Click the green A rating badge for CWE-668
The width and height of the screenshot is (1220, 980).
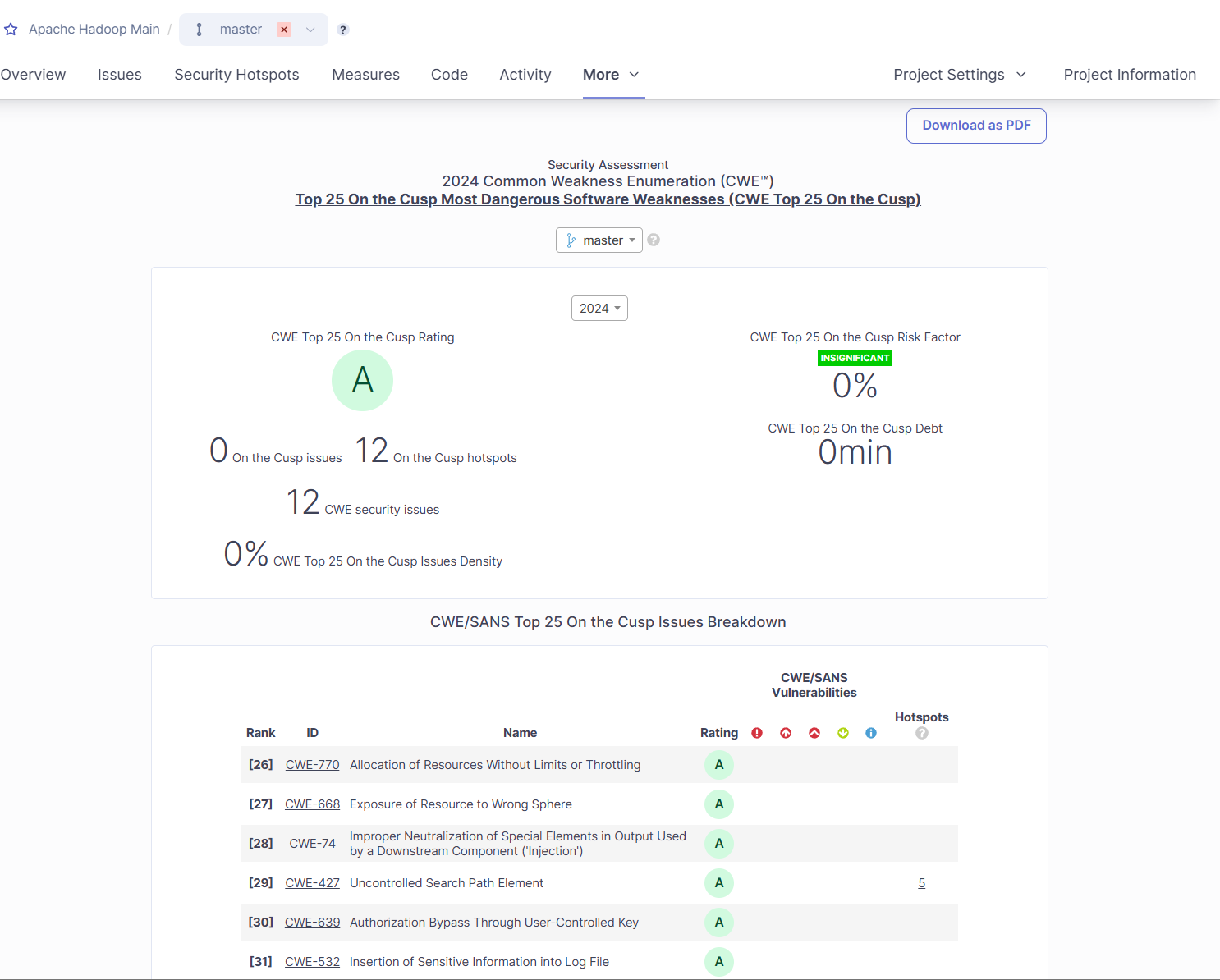pos(719,804)
